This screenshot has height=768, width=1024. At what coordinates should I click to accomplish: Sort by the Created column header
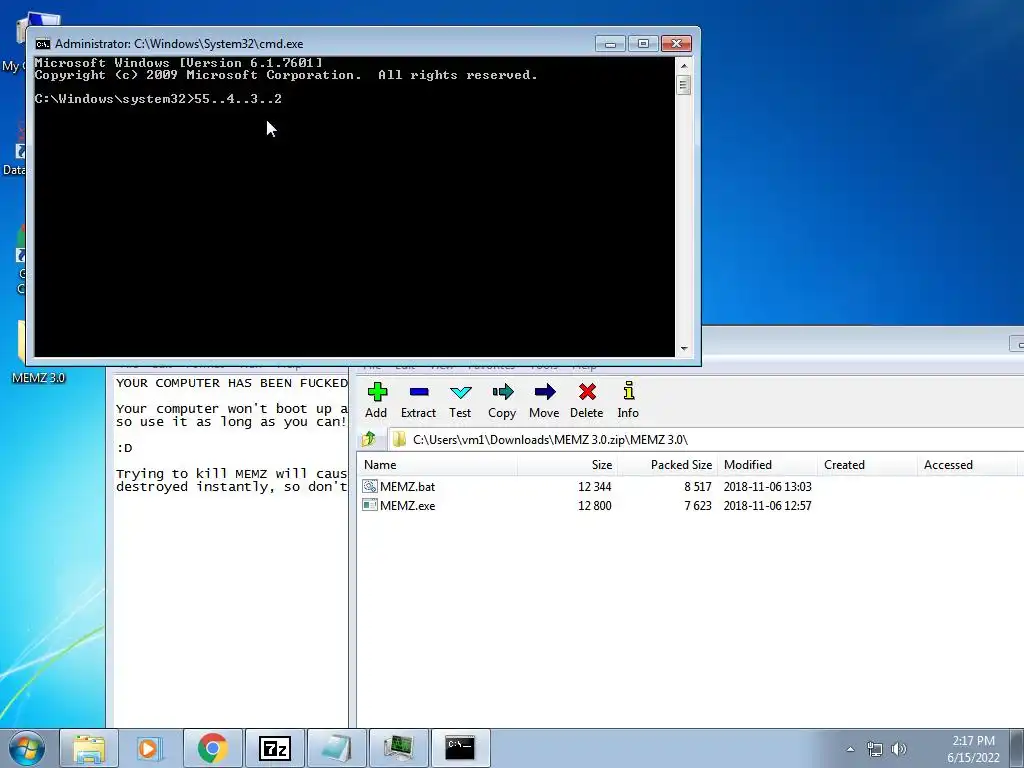(867, 465)
